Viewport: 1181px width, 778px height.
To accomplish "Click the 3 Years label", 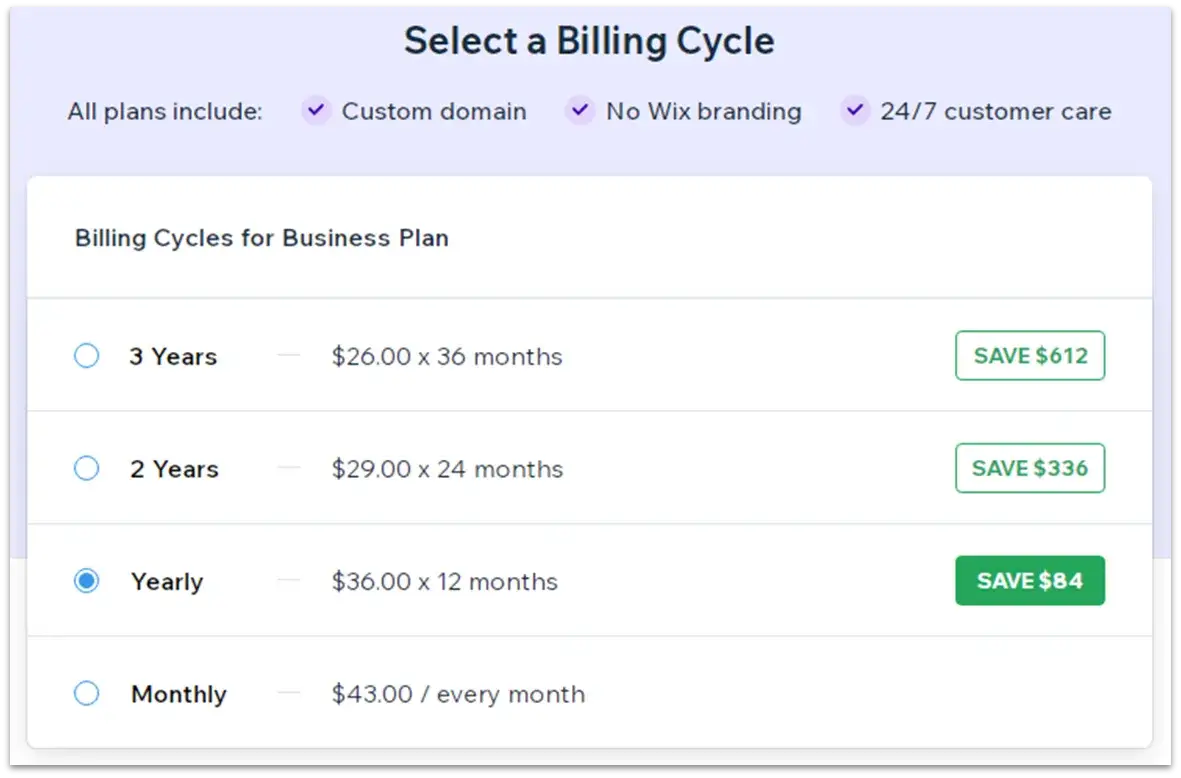I will (173, 357).
